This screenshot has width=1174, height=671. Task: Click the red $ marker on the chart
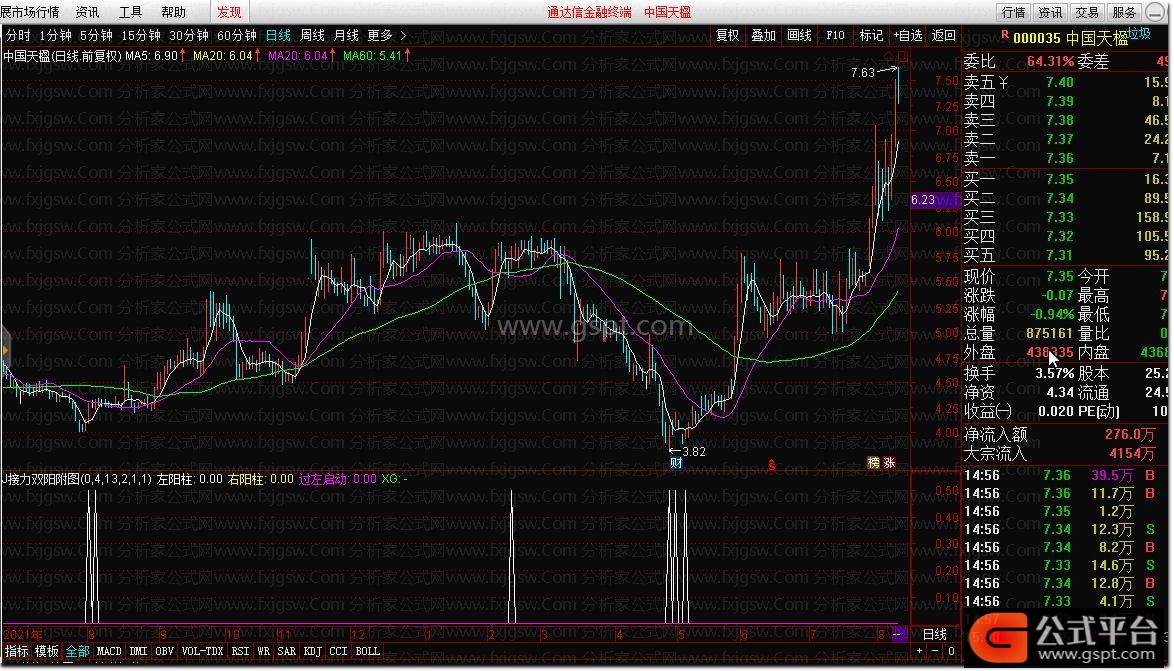[772, 465]
